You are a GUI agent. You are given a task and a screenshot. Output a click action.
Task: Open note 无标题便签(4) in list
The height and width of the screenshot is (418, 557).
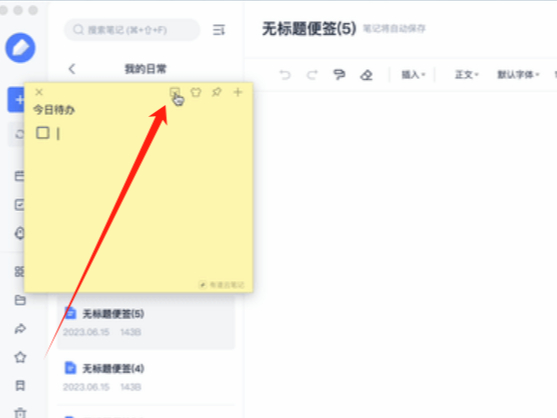pyautogui.click(x=146, y=377)
